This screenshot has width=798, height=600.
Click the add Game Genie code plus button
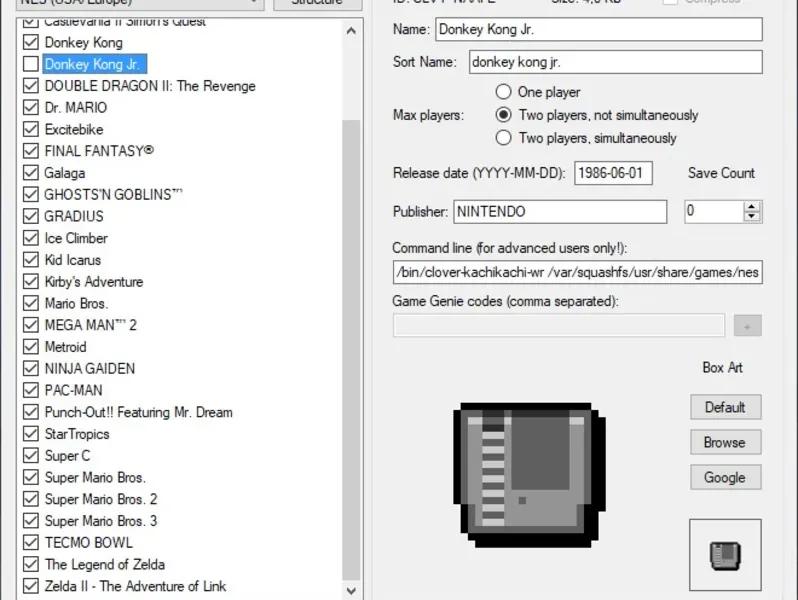748,326
